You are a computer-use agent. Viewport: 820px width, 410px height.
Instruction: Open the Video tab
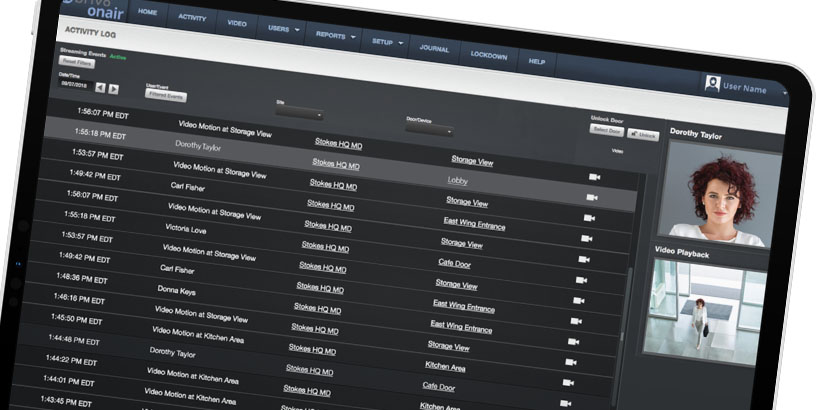pos(237,21)
